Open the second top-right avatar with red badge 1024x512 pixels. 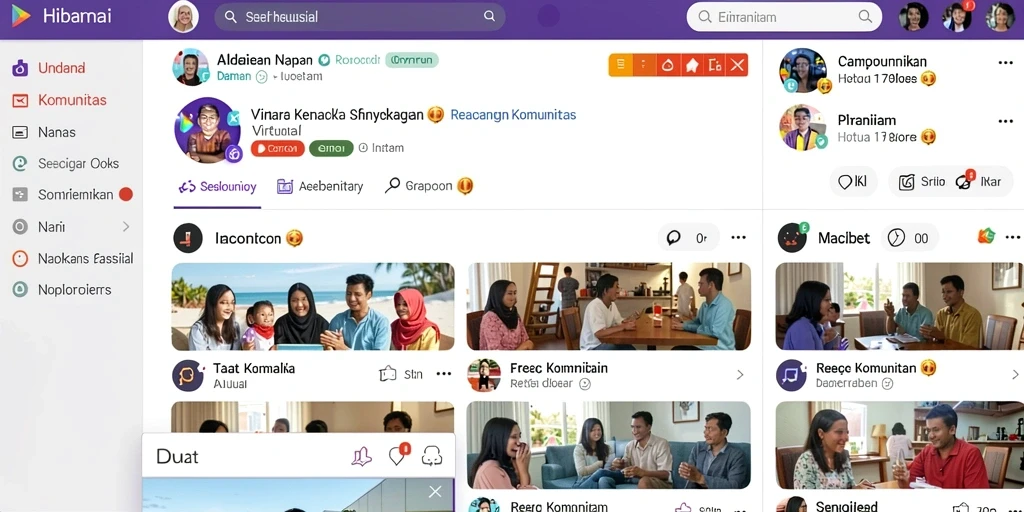(957, 17)
